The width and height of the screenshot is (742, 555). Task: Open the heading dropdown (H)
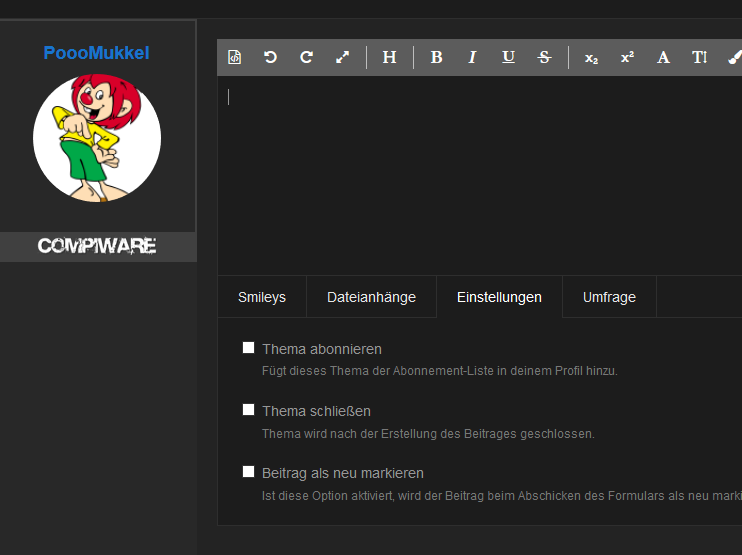pyautogui.click(x=389, y=57)
